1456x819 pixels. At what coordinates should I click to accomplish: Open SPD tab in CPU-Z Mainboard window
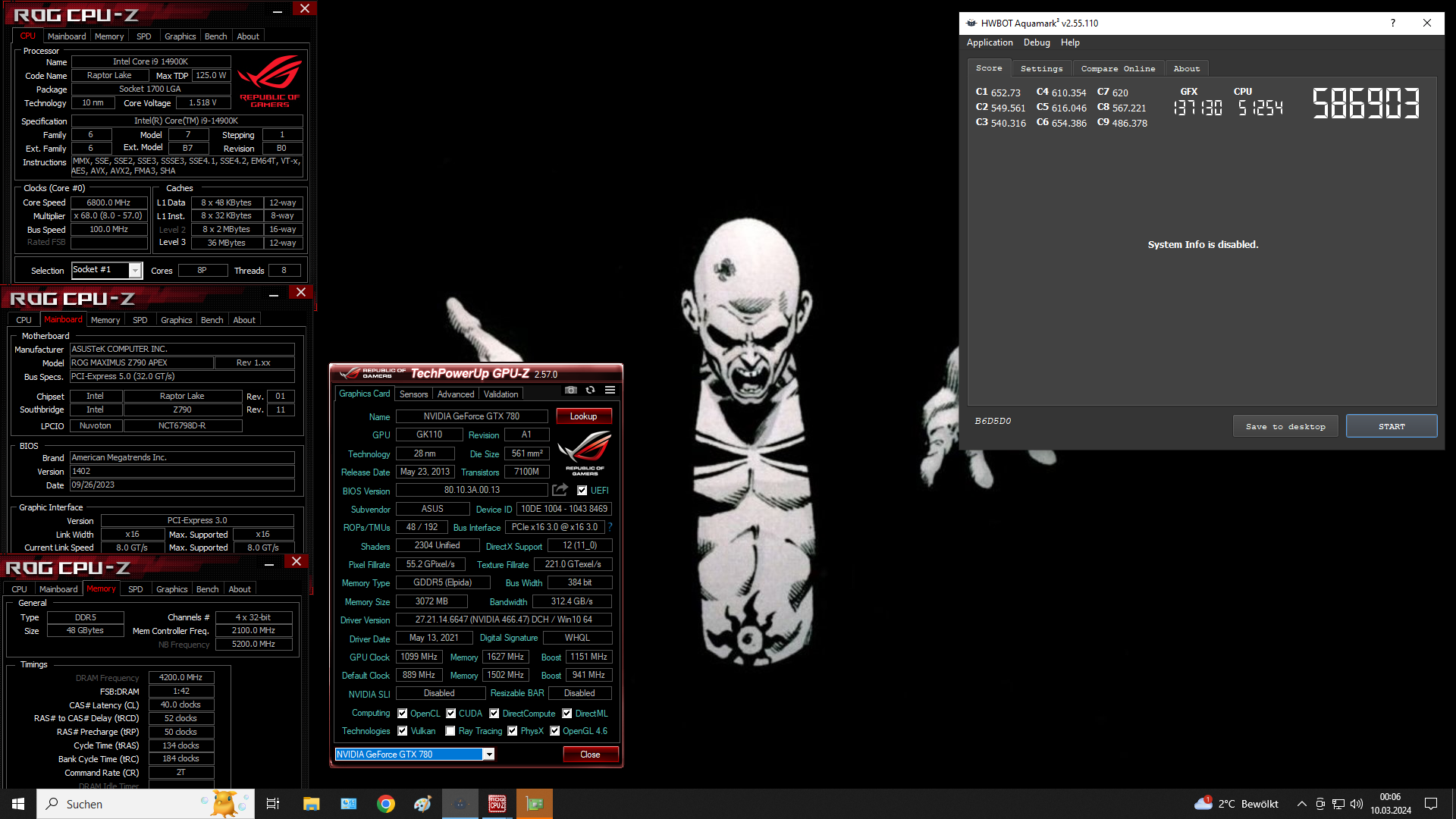[140, 320]
